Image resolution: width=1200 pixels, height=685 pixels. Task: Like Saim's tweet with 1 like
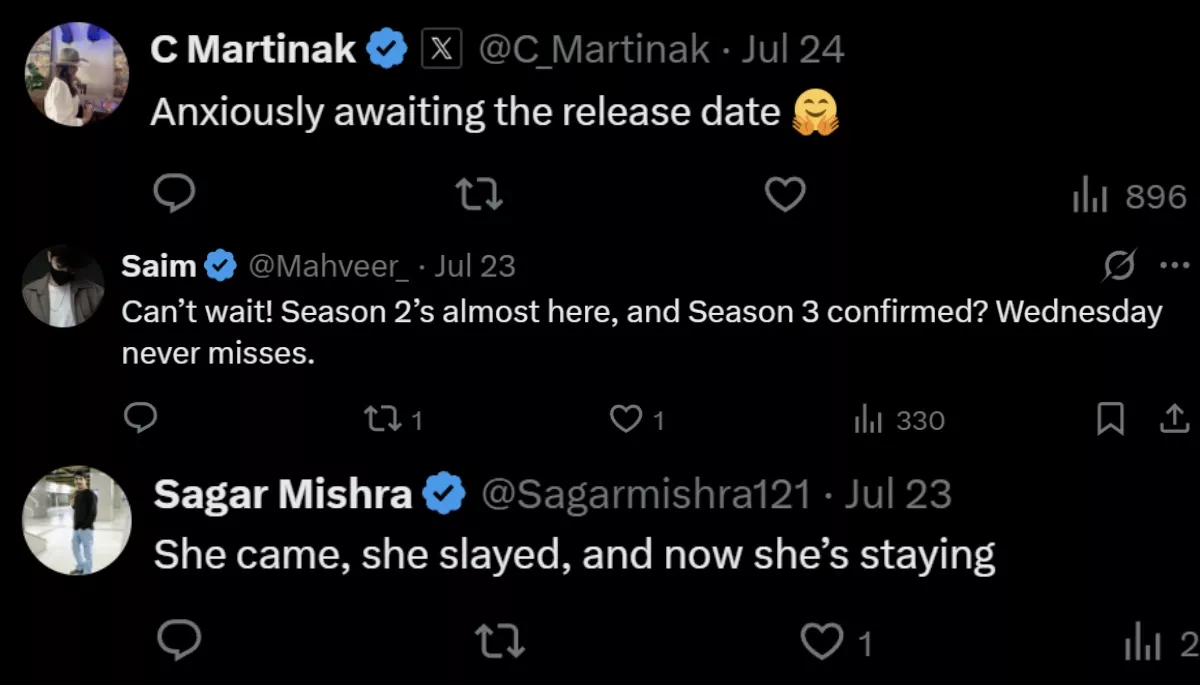pos(627,420)
